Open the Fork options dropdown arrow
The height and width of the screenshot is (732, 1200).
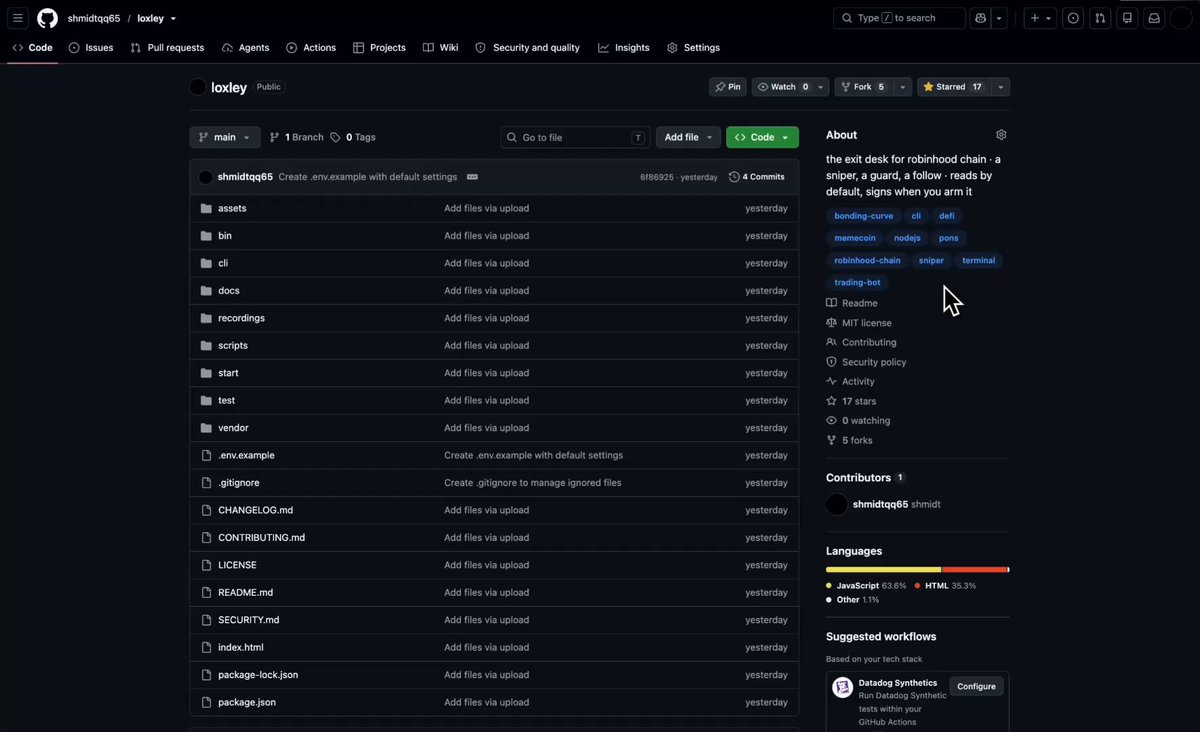click(903, 87)
